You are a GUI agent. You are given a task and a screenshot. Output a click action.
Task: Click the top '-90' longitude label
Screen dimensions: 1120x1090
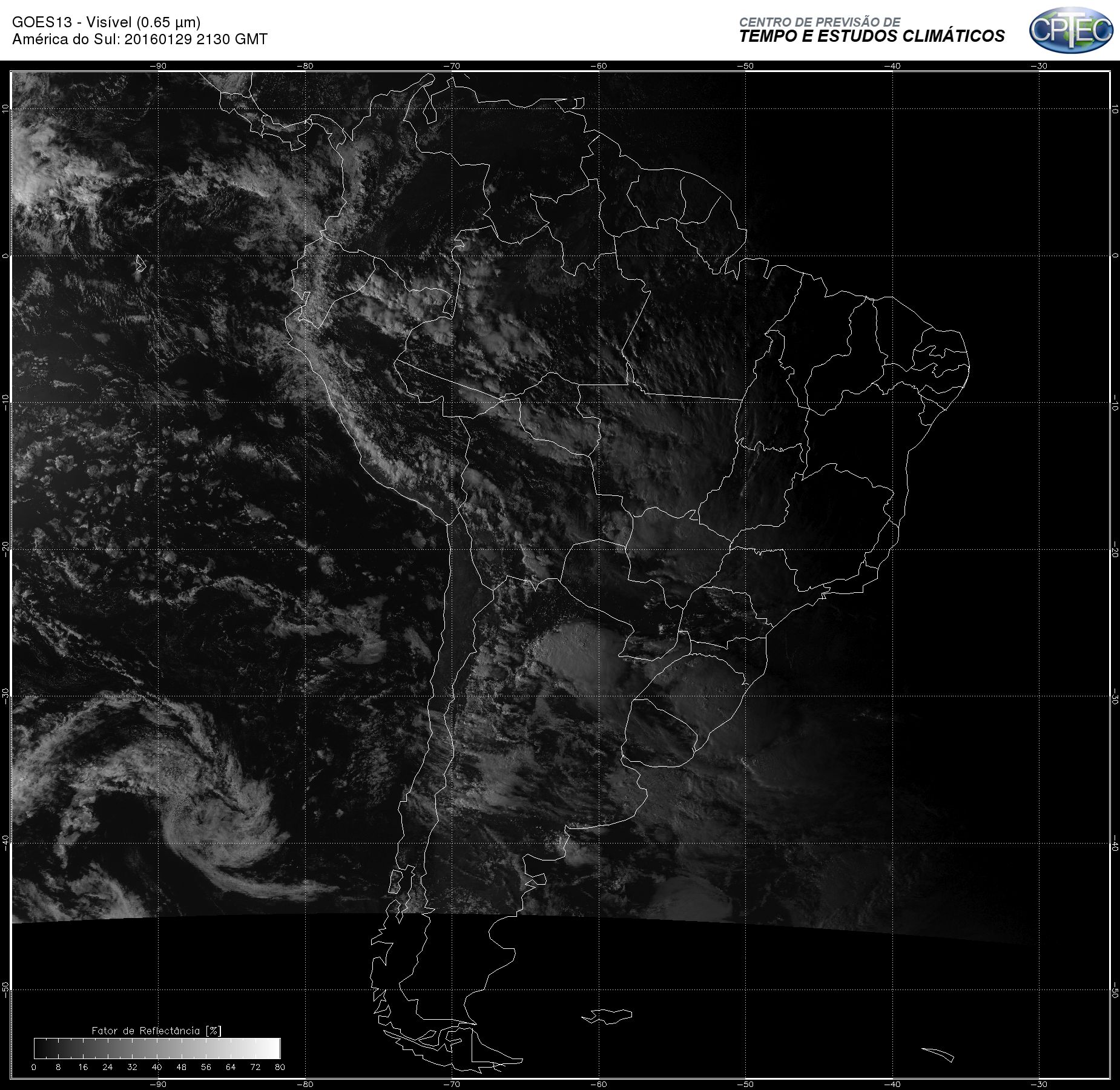coord(158,66)
